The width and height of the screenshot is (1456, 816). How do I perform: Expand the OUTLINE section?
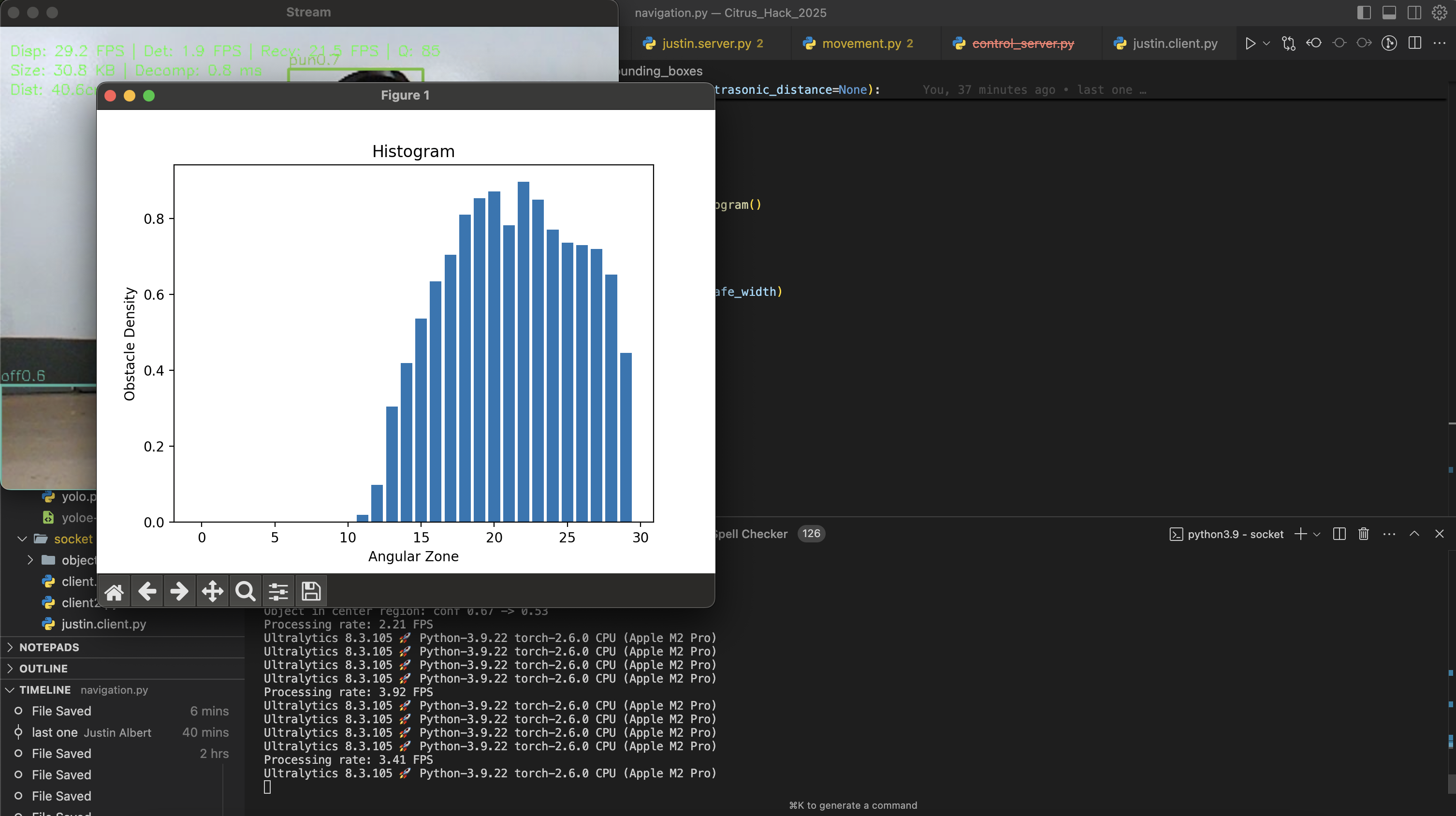(x=44, y=669)
